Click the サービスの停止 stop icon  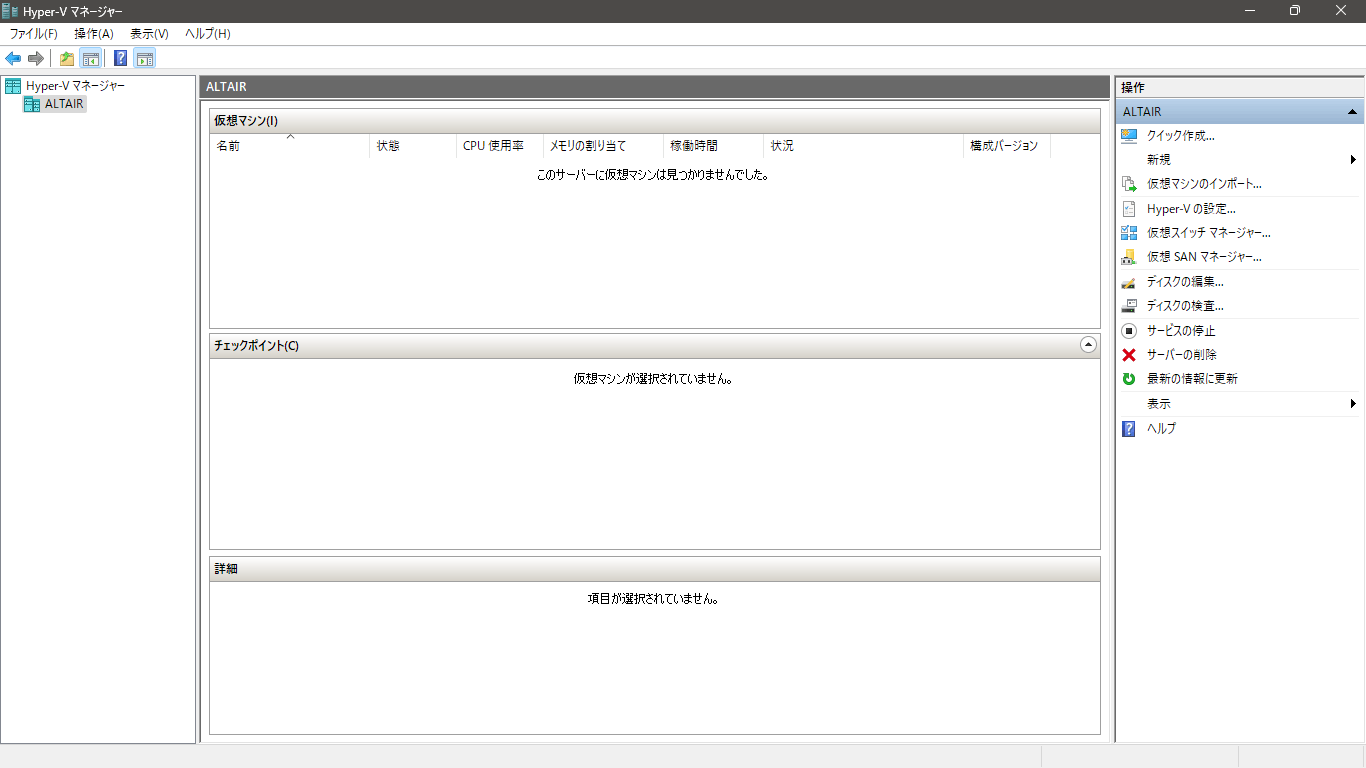[x=1129, y=331]
